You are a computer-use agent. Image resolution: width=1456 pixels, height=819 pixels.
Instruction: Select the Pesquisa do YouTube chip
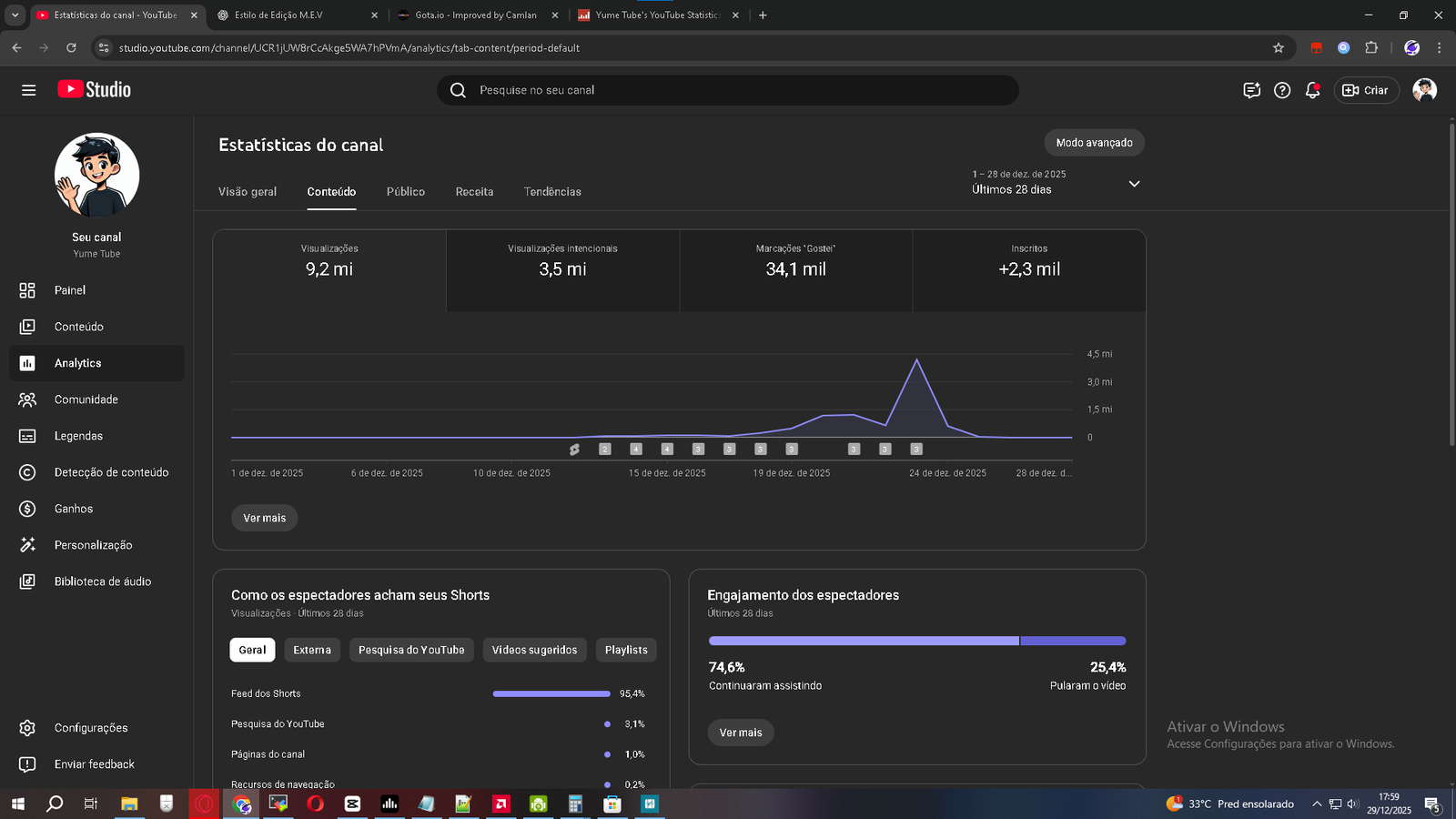pos(411,650)
